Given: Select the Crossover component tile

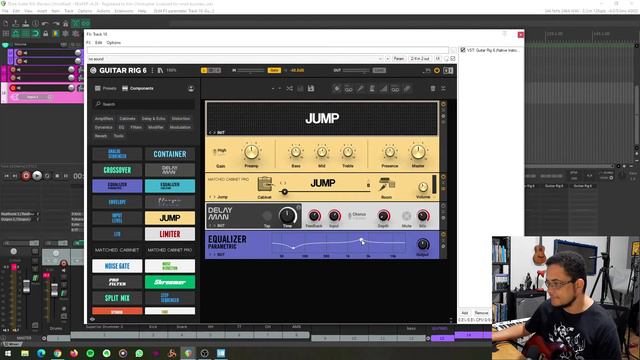Looking at the screenshot, I should 117,170.
